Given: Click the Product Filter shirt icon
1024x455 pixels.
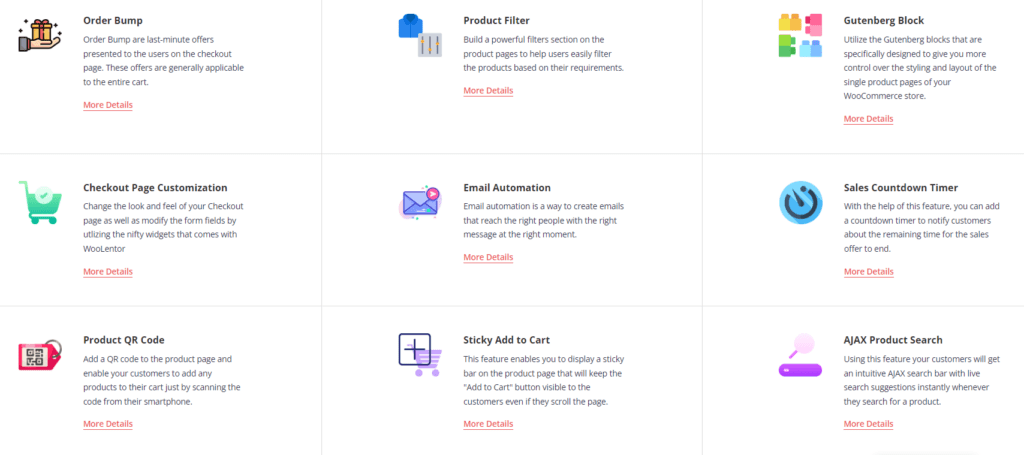Looking at the screenshot, I should tap(419, 35).
